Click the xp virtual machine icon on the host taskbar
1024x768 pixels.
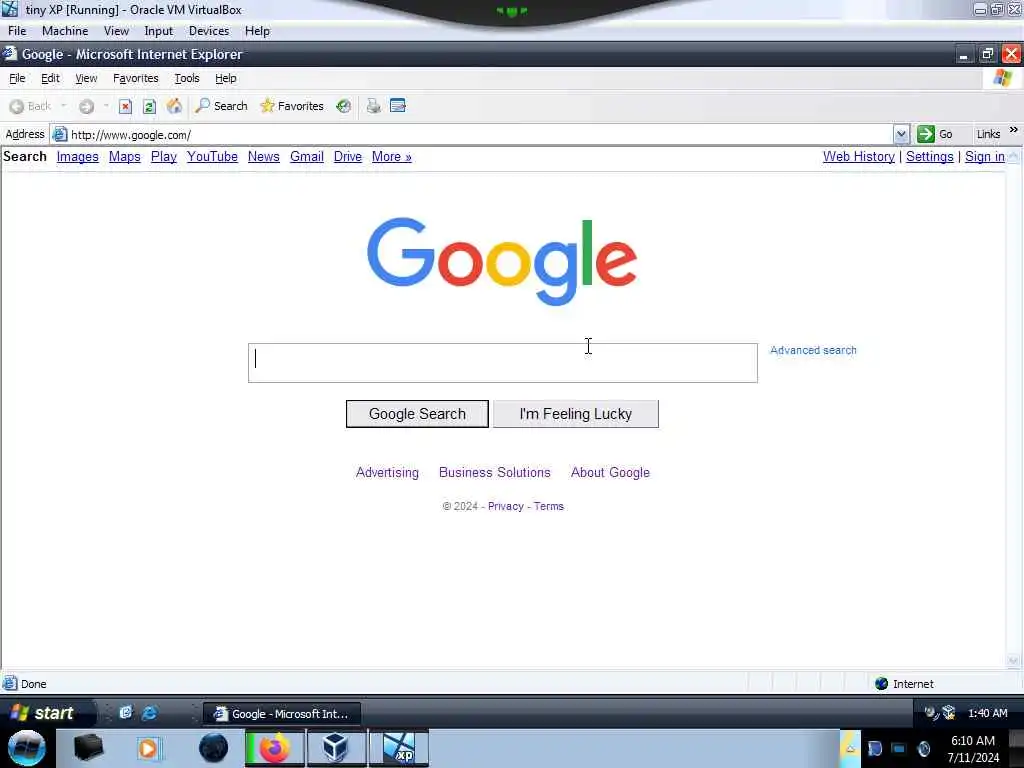399,748
